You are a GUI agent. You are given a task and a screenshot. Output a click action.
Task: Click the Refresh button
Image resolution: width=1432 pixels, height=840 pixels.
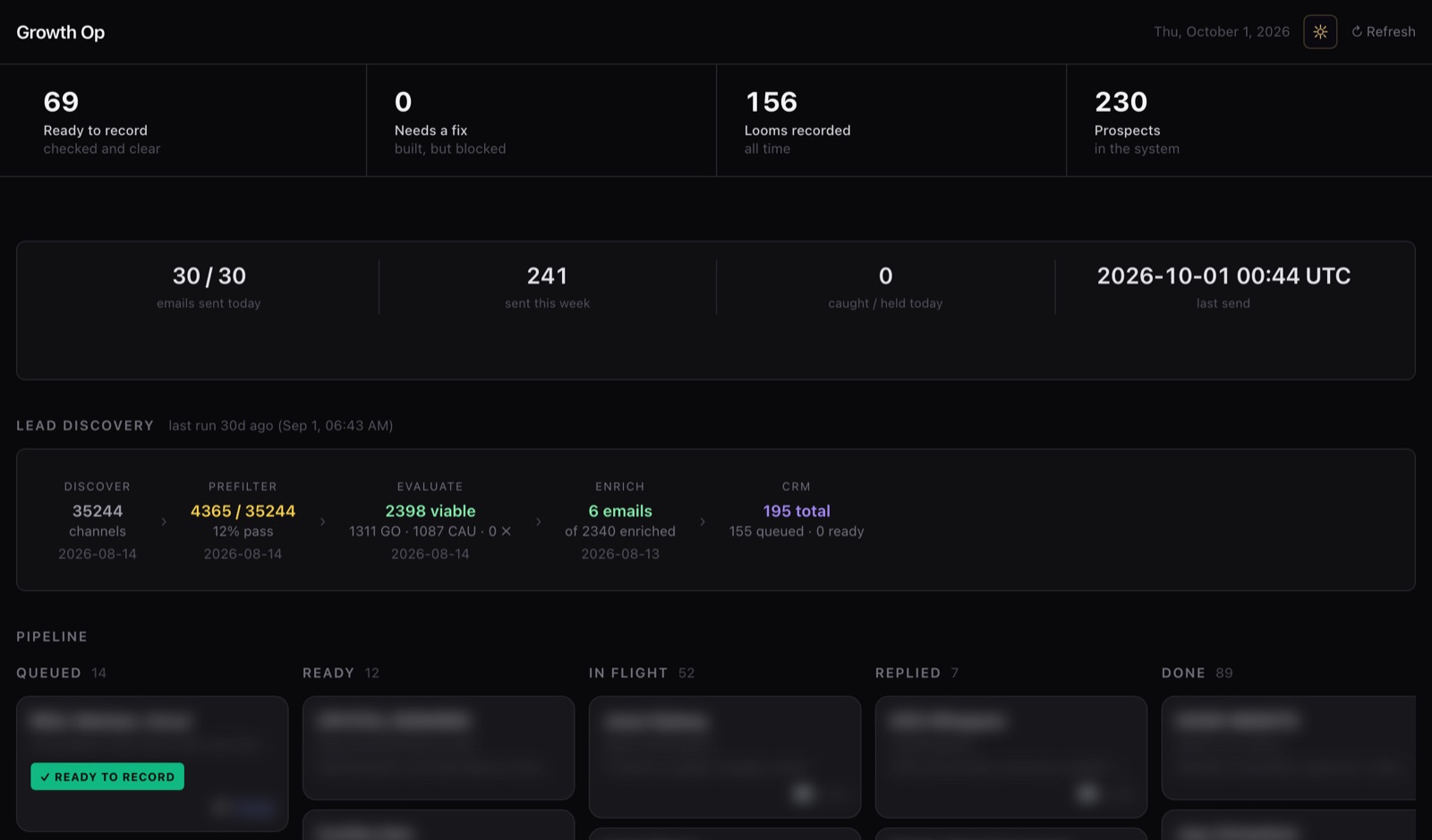point(1384,32)
